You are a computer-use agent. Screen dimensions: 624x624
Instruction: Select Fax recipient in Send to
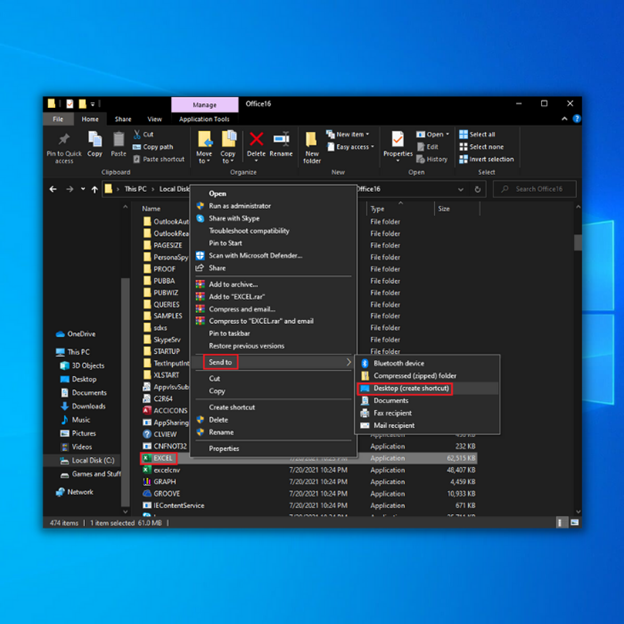427,413
